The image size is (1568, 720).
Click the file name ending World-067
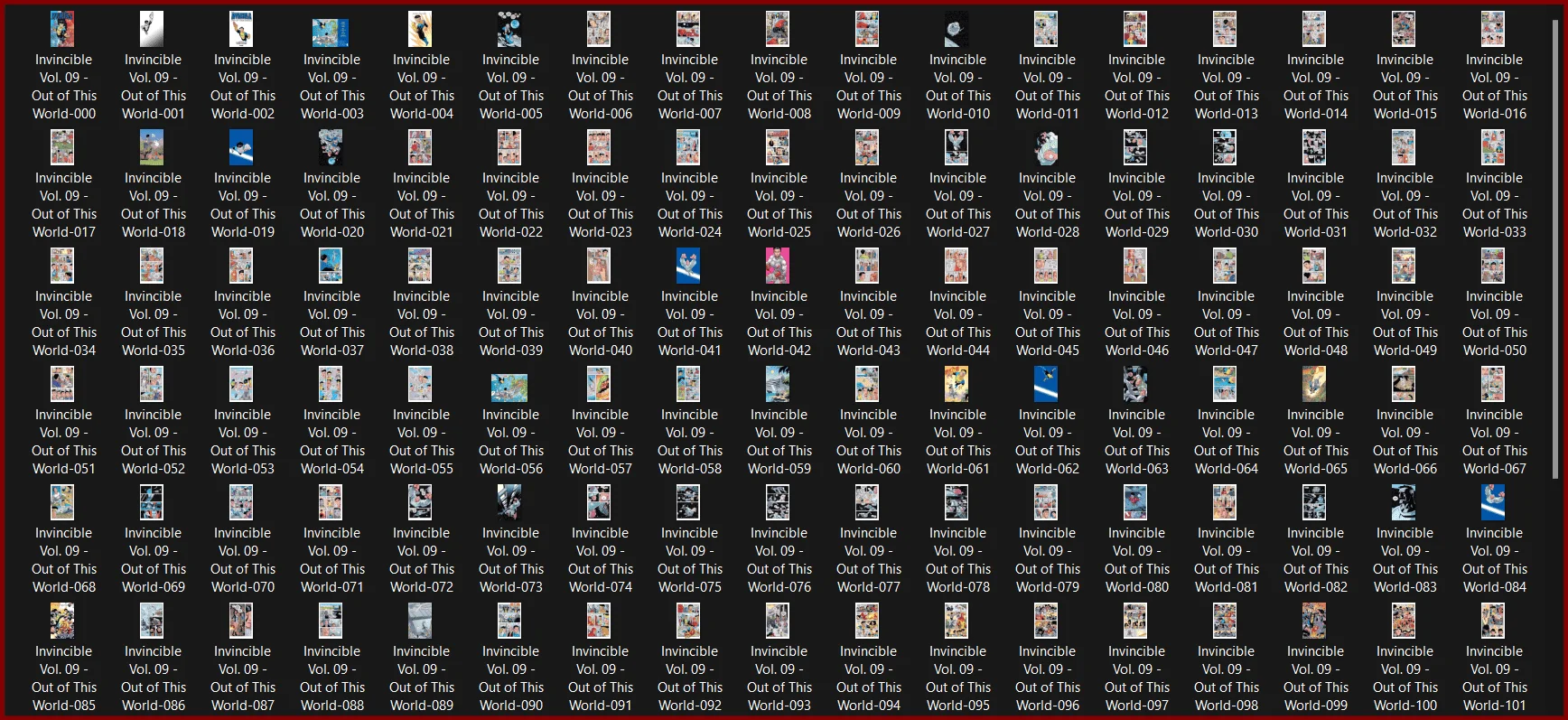[x=1495, y=442]
